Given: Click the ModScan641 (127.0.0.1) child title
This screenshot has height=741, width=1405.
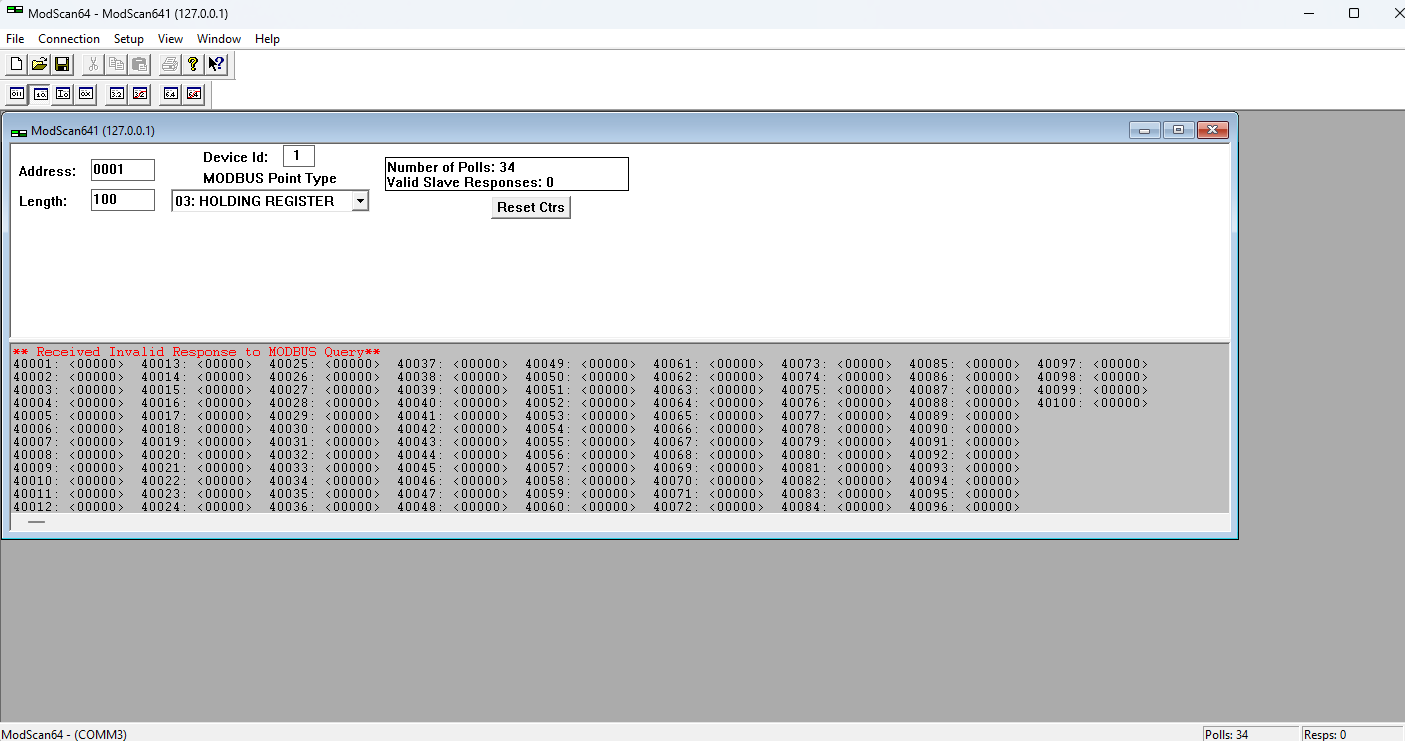Looking at the screenshot, I should [93, 131].
